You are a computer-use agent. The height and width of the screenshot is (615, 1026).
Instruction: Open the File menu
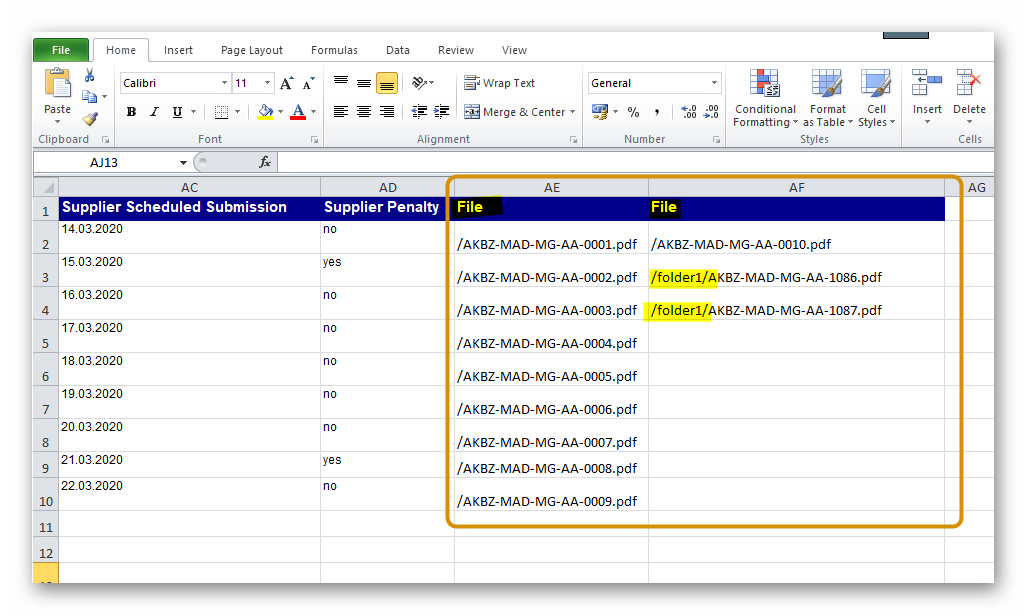60,49
